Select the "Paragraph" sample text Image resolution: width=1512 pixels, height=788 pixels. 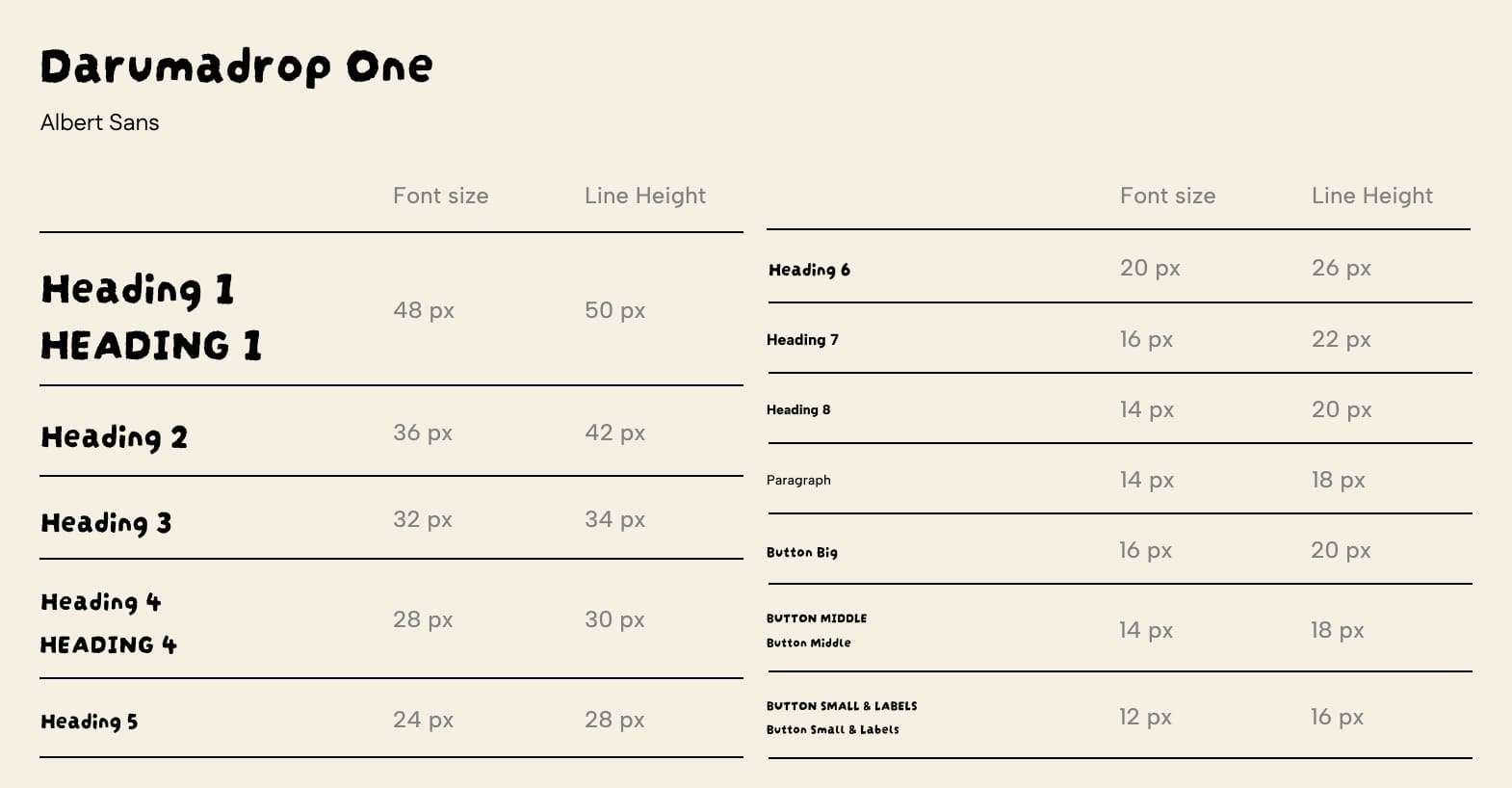coord(798,480)
